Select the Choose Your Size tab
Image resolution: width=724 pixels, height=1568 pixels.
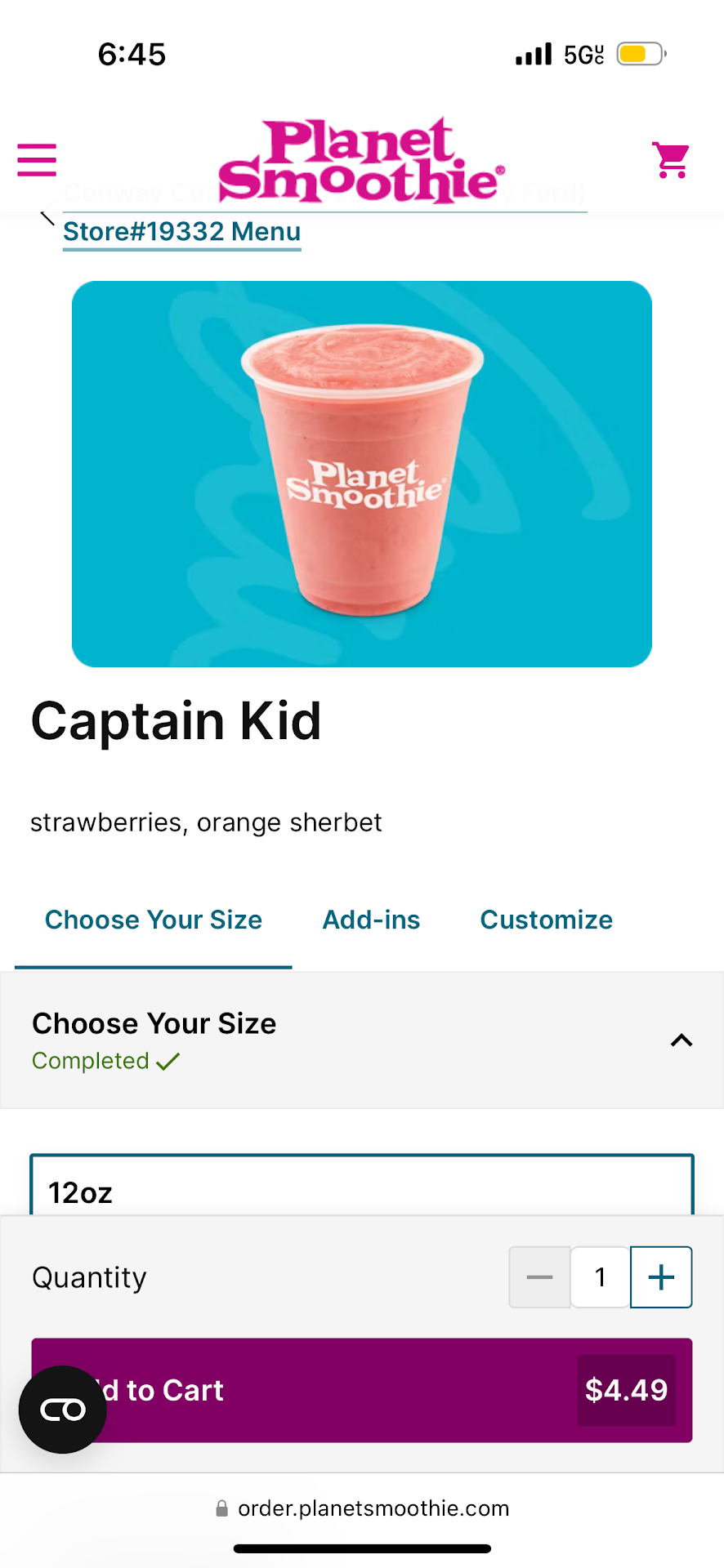(x=154, y=920)
